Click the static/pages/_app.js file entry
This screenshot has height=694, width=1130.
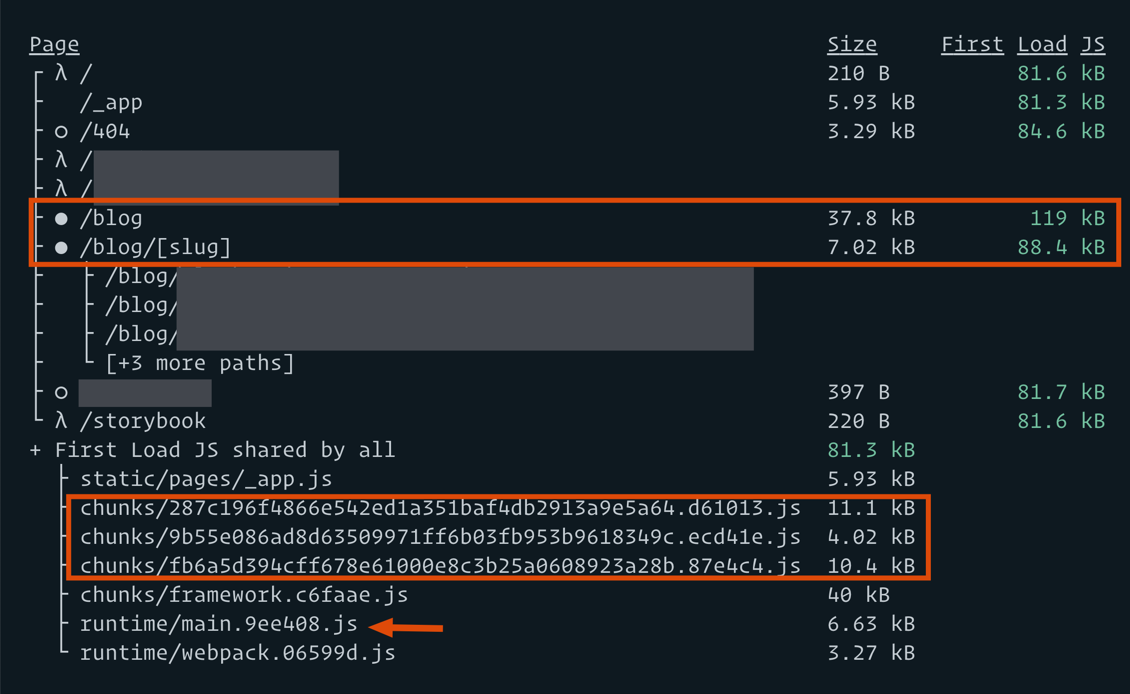(x=206, y=479)
